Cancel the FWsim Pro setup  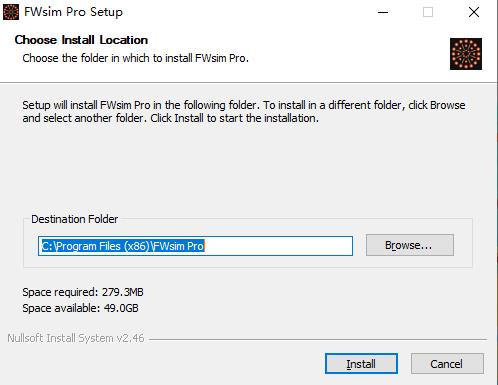coord(447,363)
